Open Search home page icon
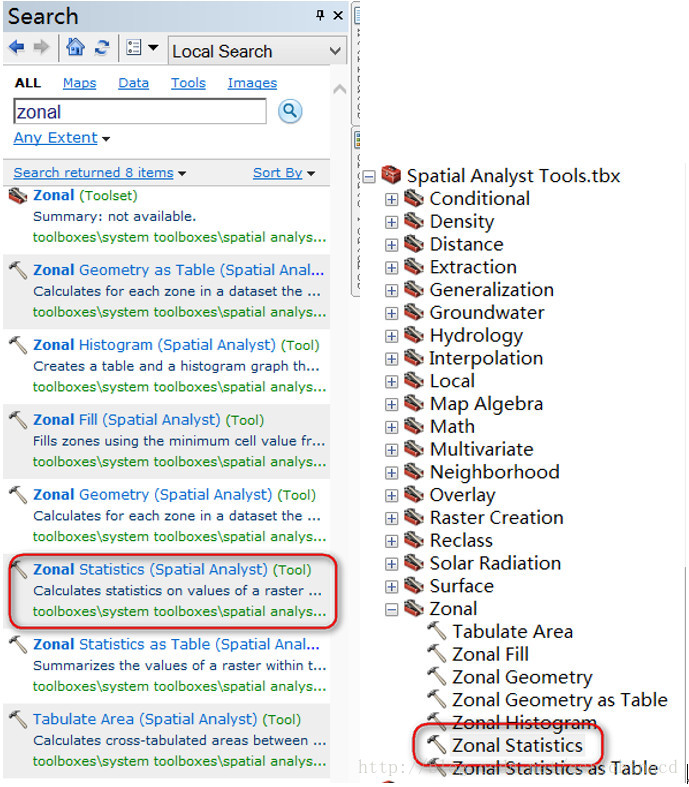 [x=75, y=47]
